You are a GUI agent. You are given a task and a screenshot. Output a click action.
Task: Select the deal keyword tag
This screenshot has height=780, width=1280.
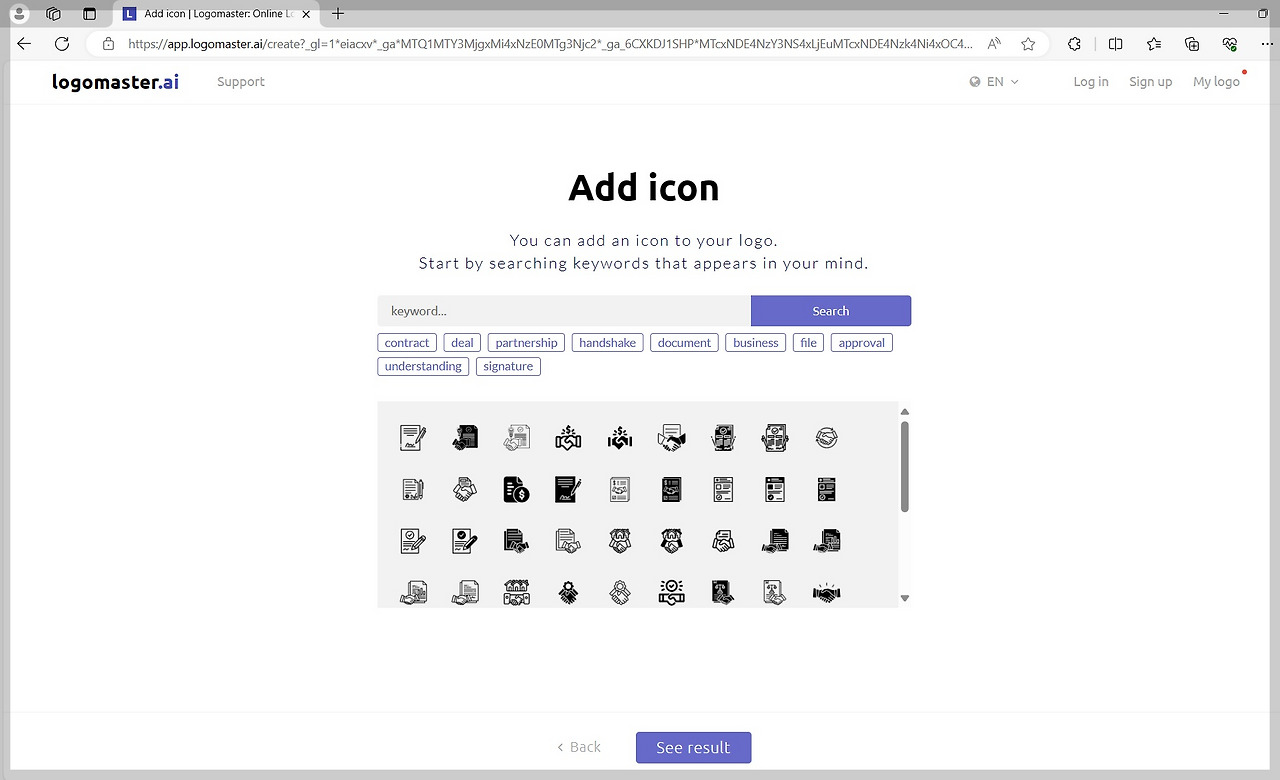point(462,343)
